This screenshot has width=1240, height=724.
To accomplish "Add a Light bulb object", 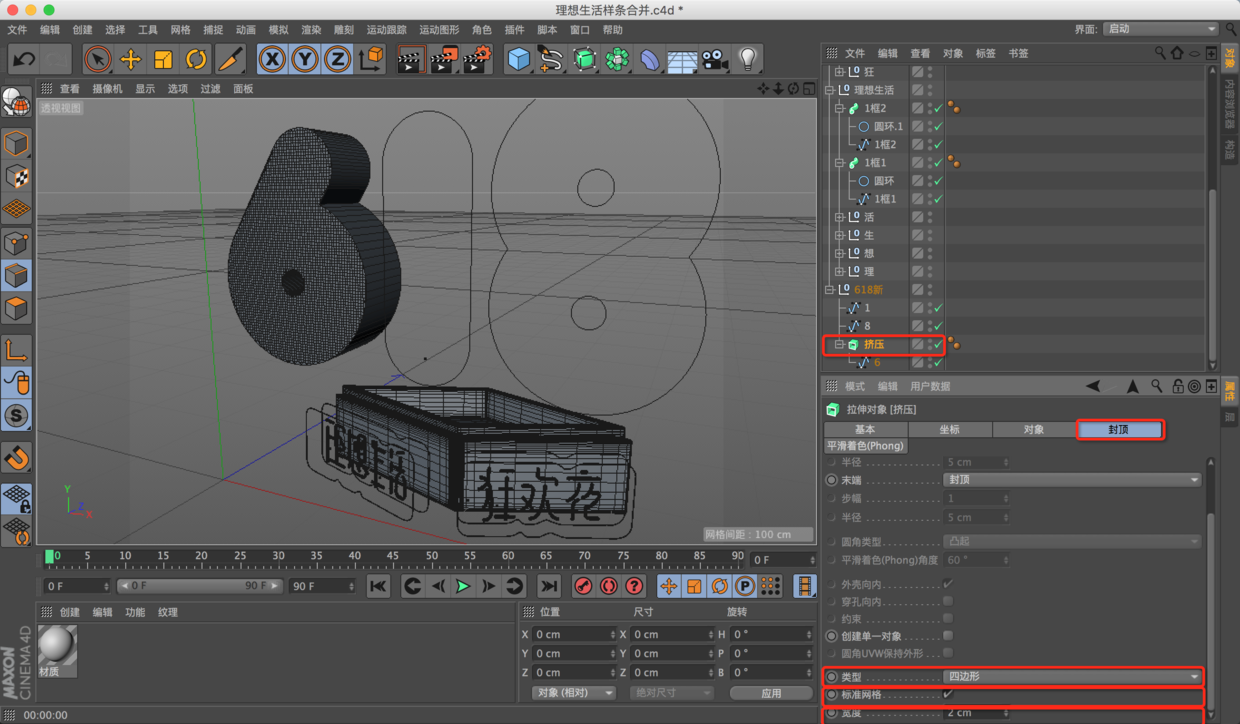I will point(747,59).
